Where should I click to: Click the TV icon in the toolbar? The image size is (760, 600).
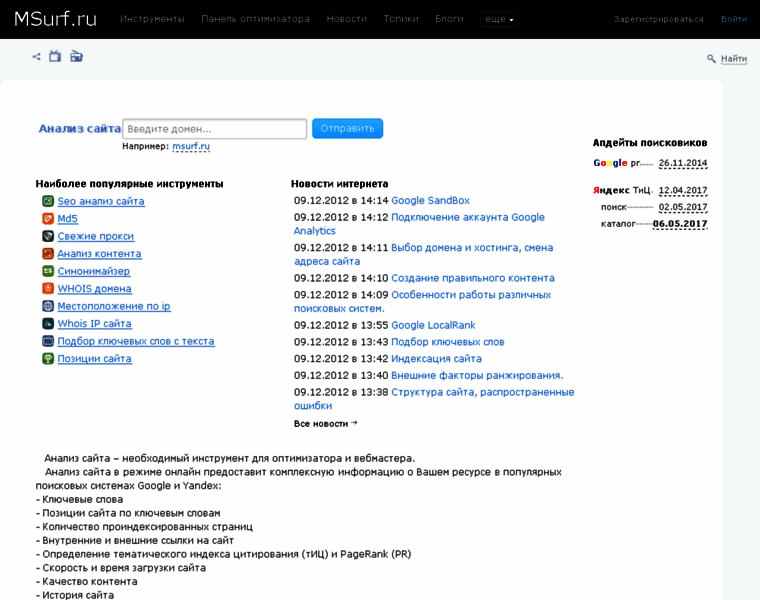pos(55,56)
